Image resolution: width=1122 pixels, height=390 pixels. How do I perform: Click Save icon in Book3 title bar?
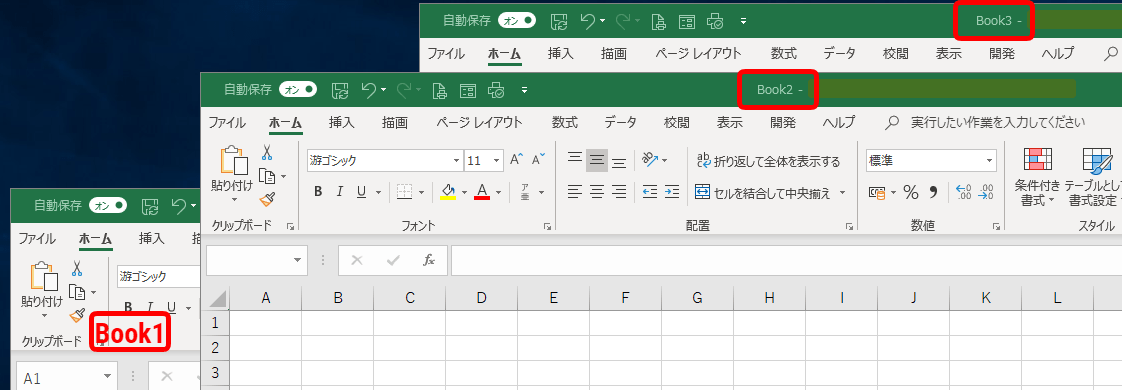(559, 21)
